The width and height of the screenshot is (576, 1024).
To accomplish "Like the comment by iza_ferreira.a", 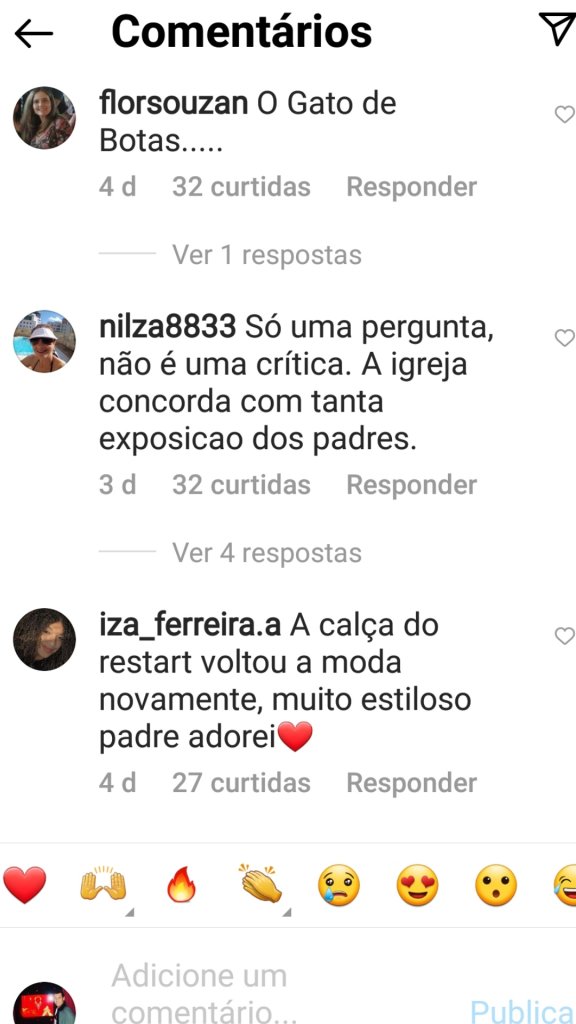I will click(x=564, y=636).
